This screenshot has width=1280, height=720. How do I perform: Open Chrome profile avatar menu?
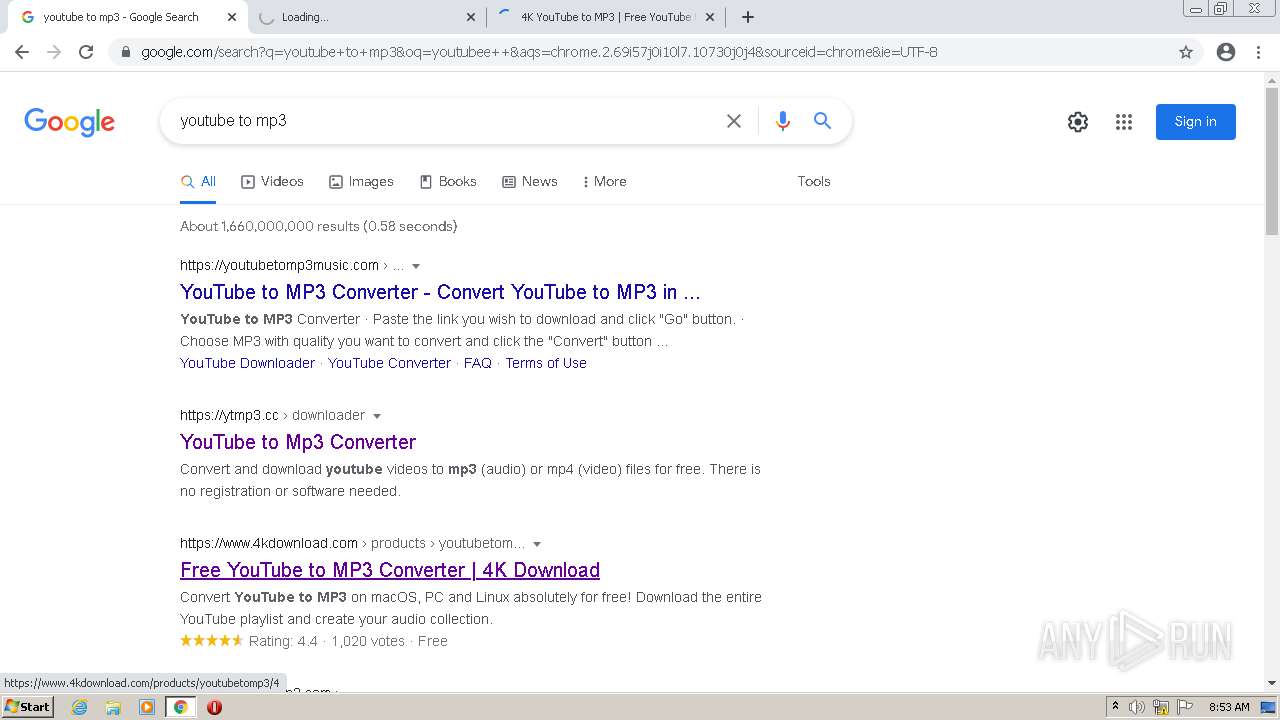click(x=1226, y=52)
